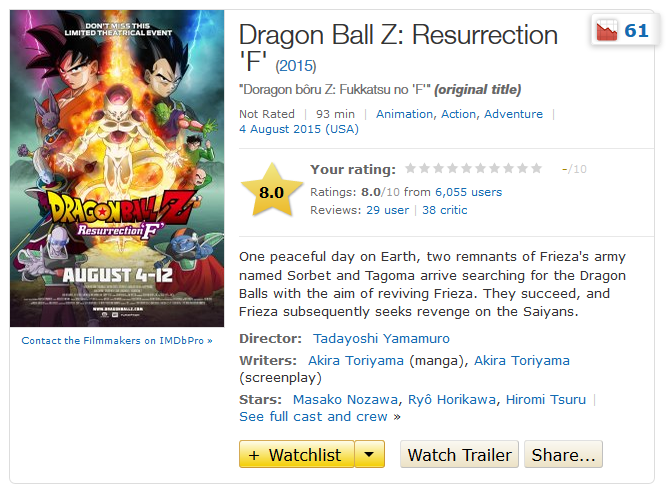Rate the movie one star
The height and width of the screenshot is (489, 668).
point(410,169)
